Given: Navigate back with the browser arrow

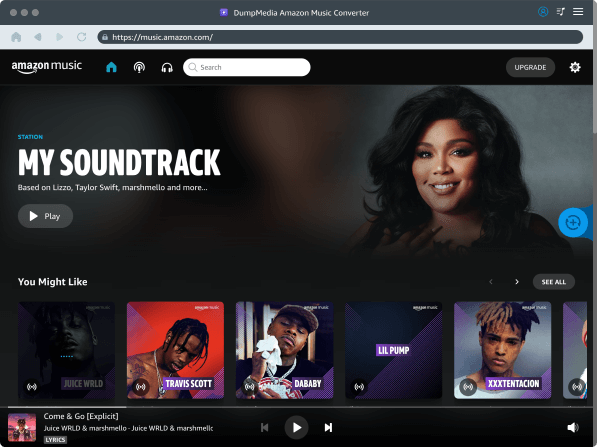Looking at the screenshot, I should [38, 37].
